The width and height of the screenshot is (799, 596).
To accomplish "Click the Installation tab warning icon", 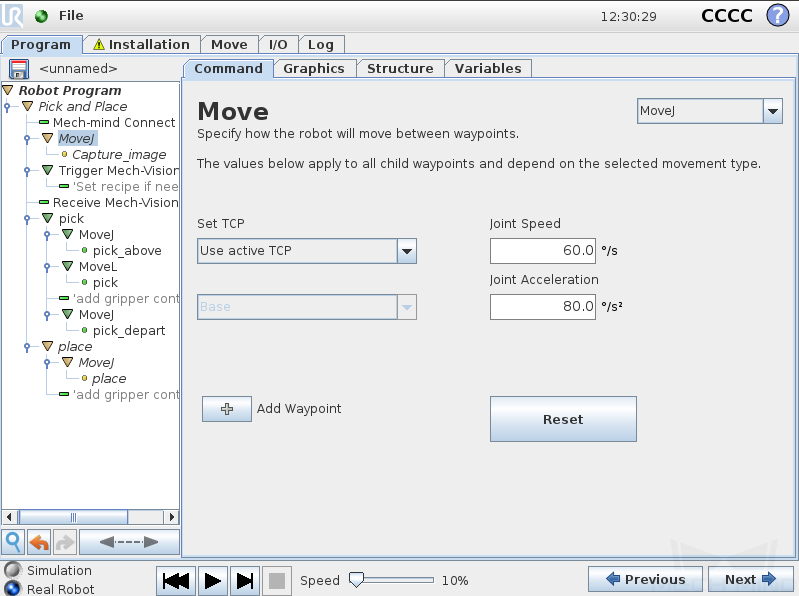I will coord(99,44).
